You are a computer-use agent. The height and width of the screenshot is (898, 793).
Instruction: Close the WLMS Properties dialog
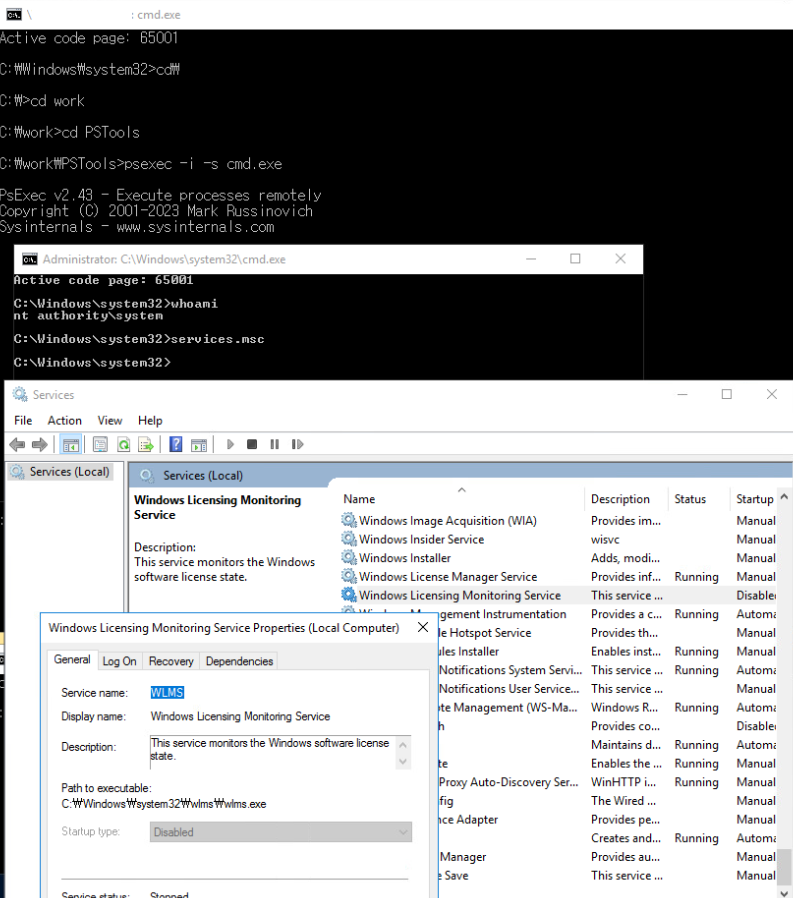pyautogui.click(x=423, y=627)
